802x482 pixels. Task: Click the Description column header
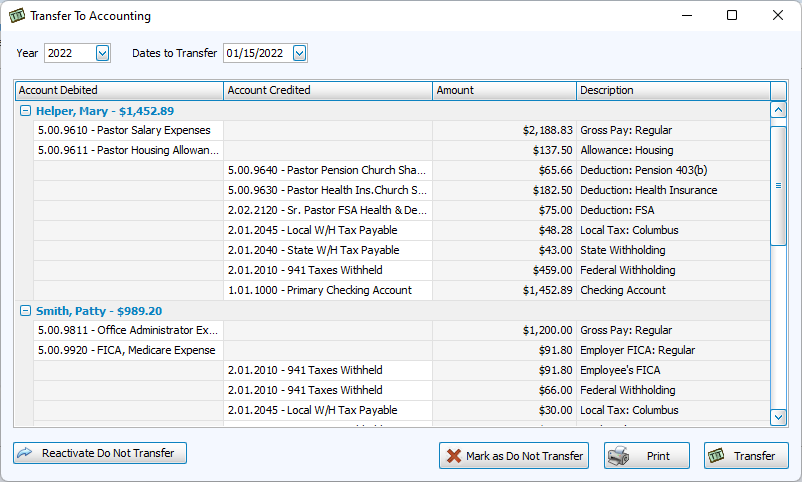(673, 90)
